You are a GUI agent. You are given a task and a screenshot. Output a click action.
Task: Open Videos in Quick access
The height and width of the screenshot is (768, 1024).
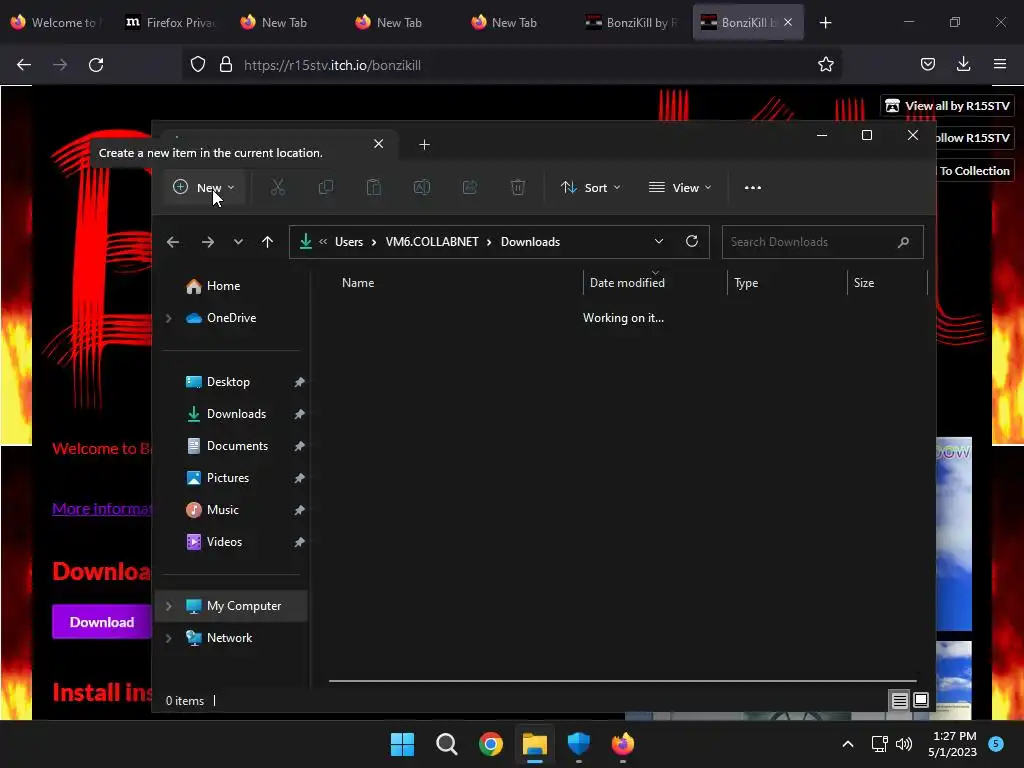(224, 542)
